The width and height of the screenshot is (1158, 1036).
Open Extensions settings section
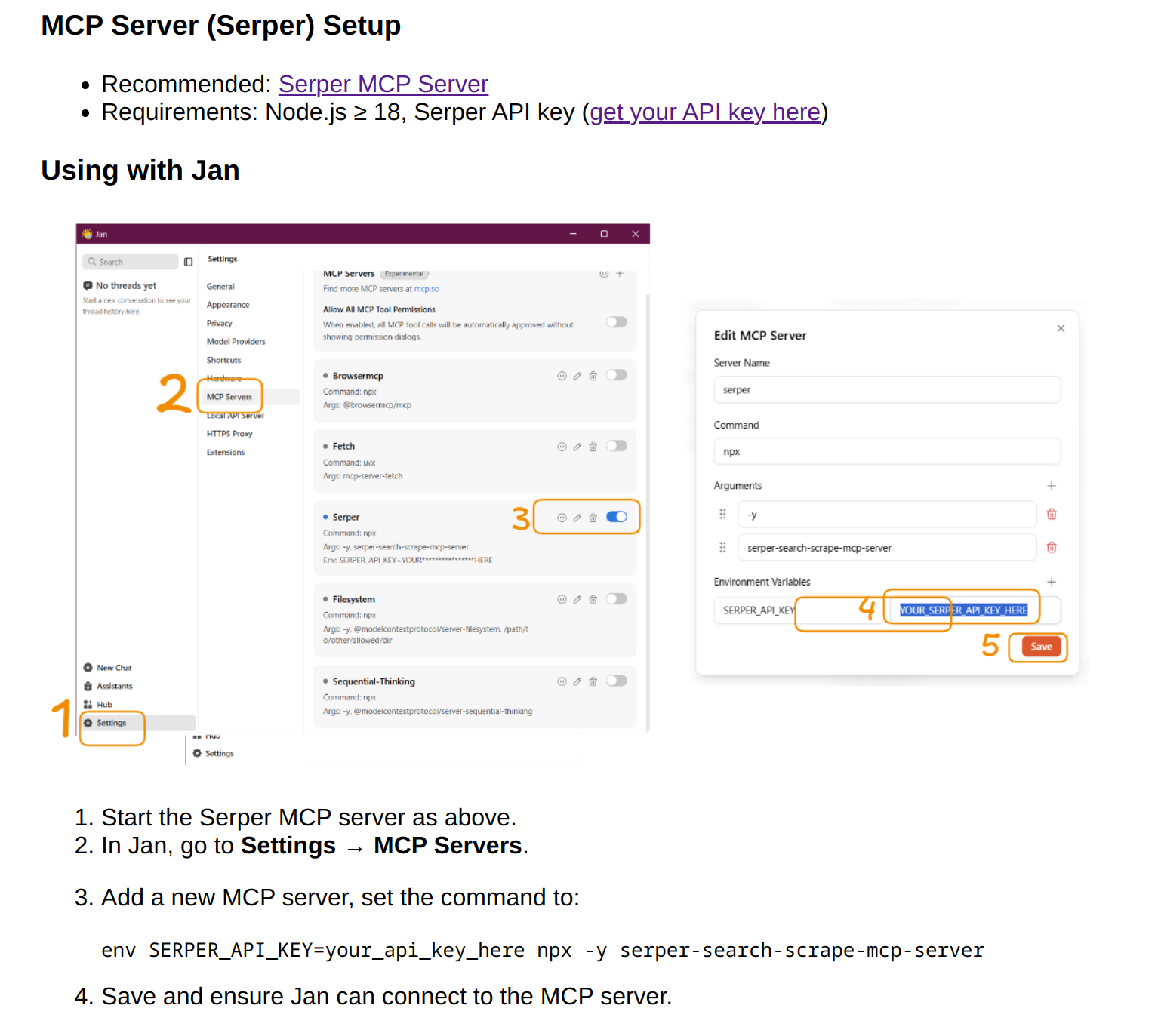point(226,453)
